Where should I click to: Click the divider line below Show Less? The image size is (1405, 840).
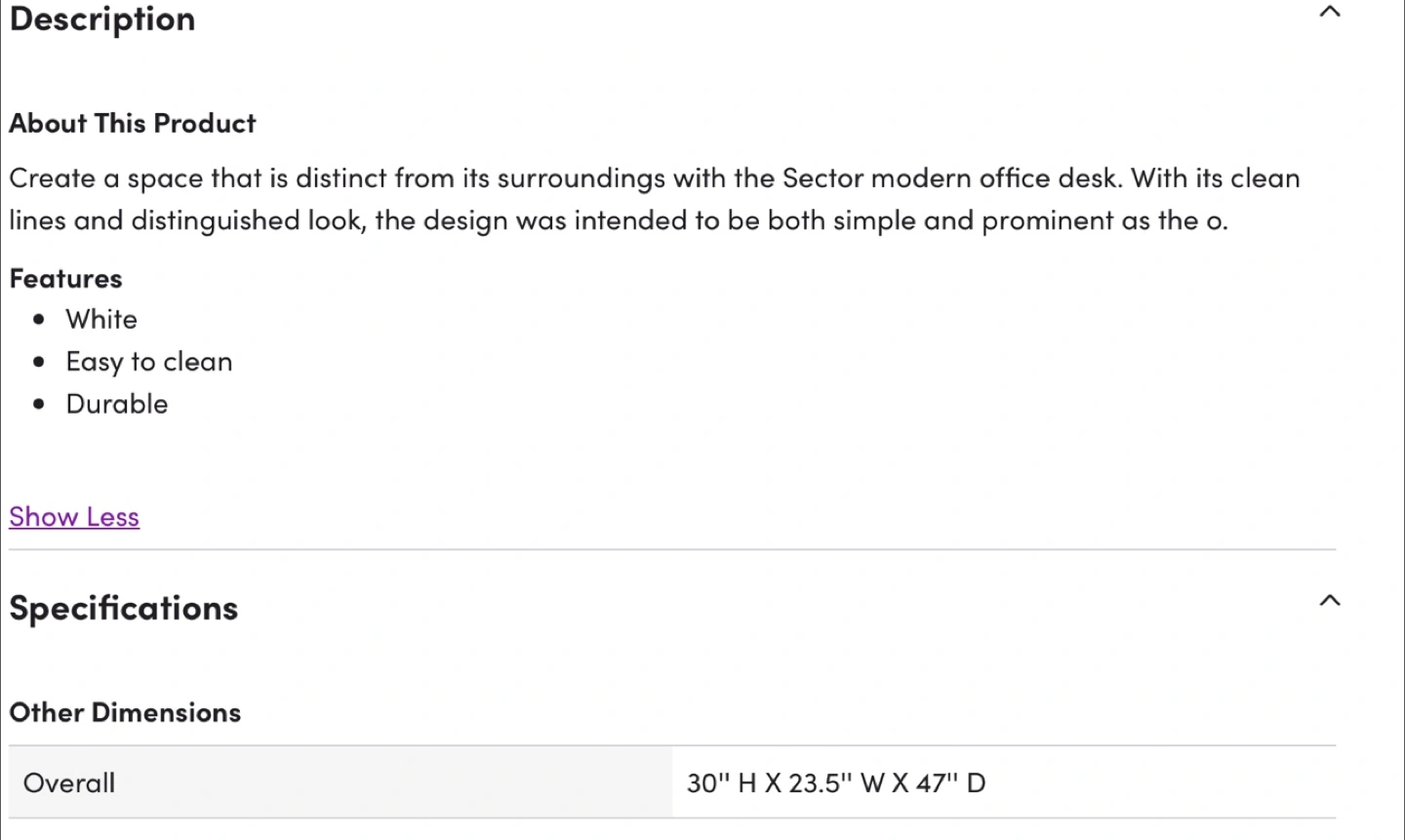tap(672, 549)
